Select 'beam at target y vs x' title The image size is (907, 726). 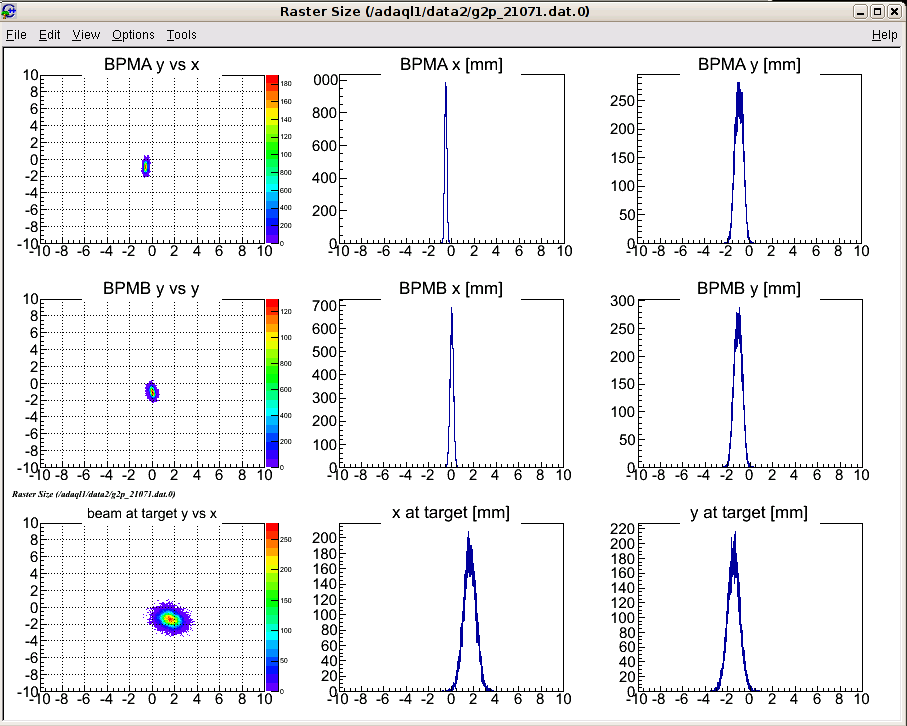(x=152, y=513)
